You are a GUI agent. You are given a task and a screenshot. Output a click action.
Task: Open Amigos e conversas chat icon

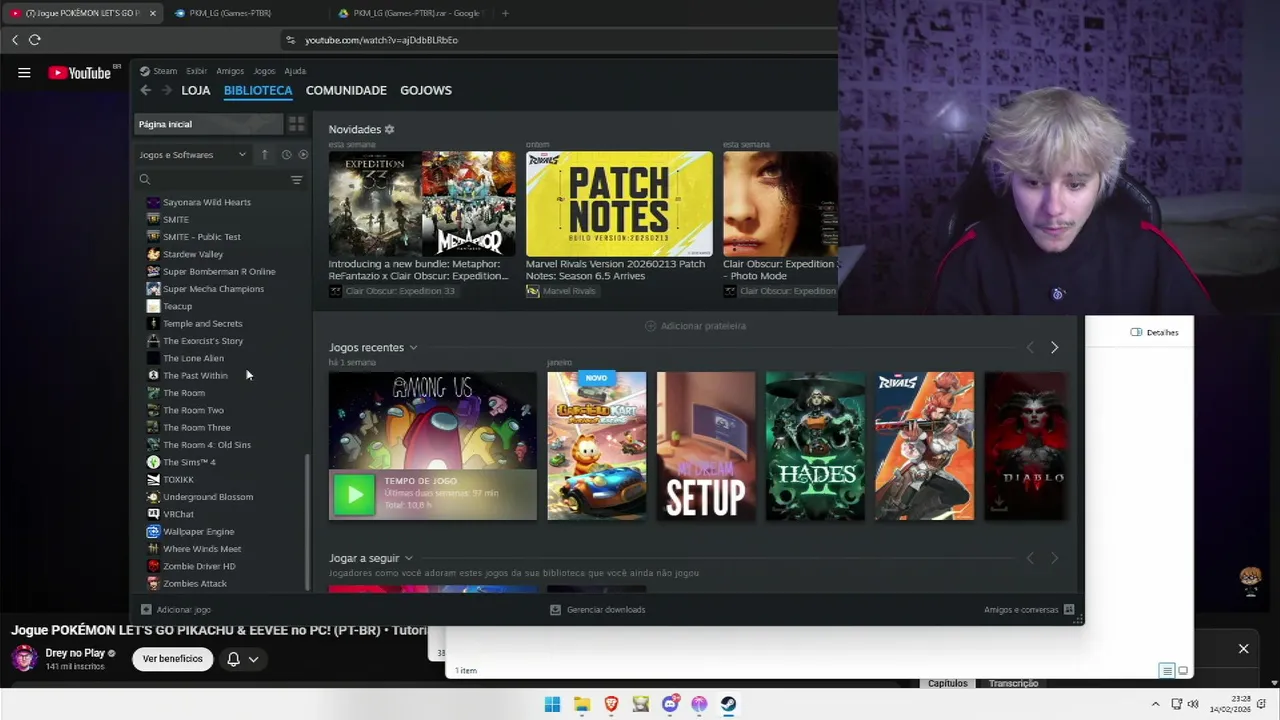[x=1069, y=609]
